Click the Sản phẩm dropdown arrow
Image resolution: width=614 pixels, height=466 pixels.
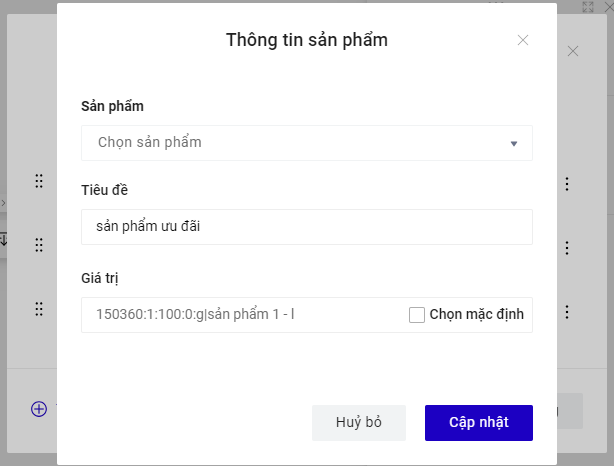pyautogui.click(x=514, y=143)
